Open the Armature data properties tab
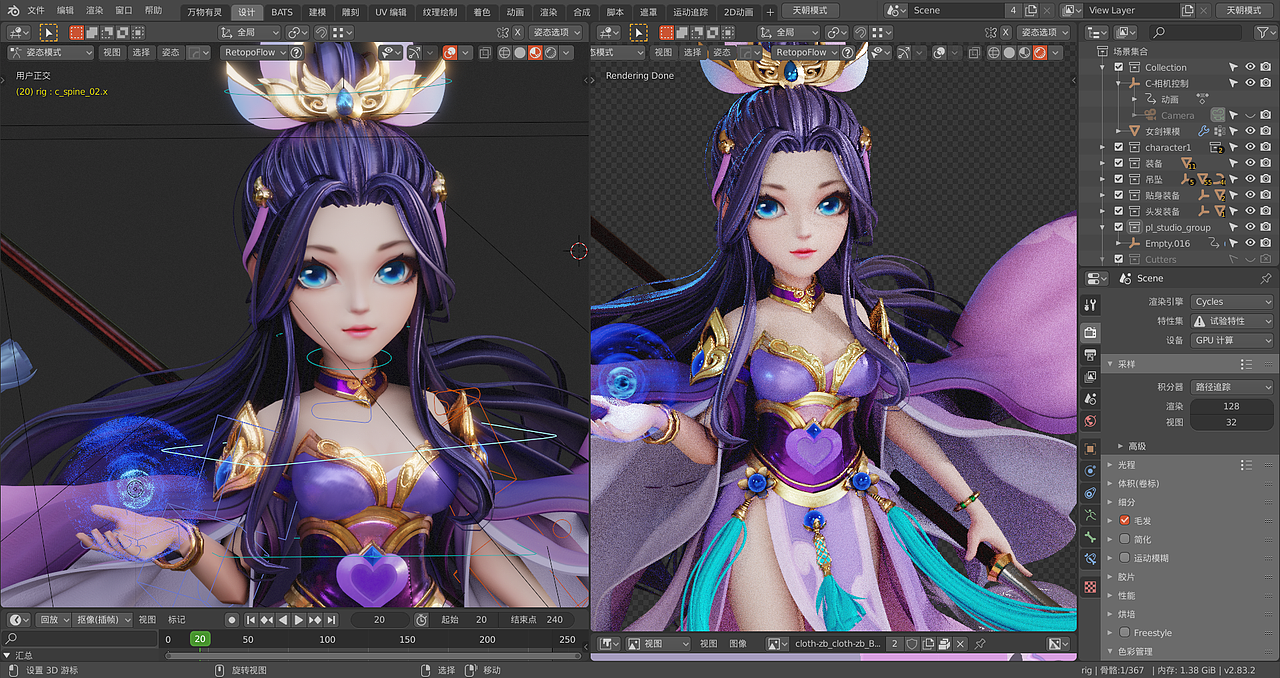The width and height of the screenshot is (1280, 678). [x=1091, y=515]
